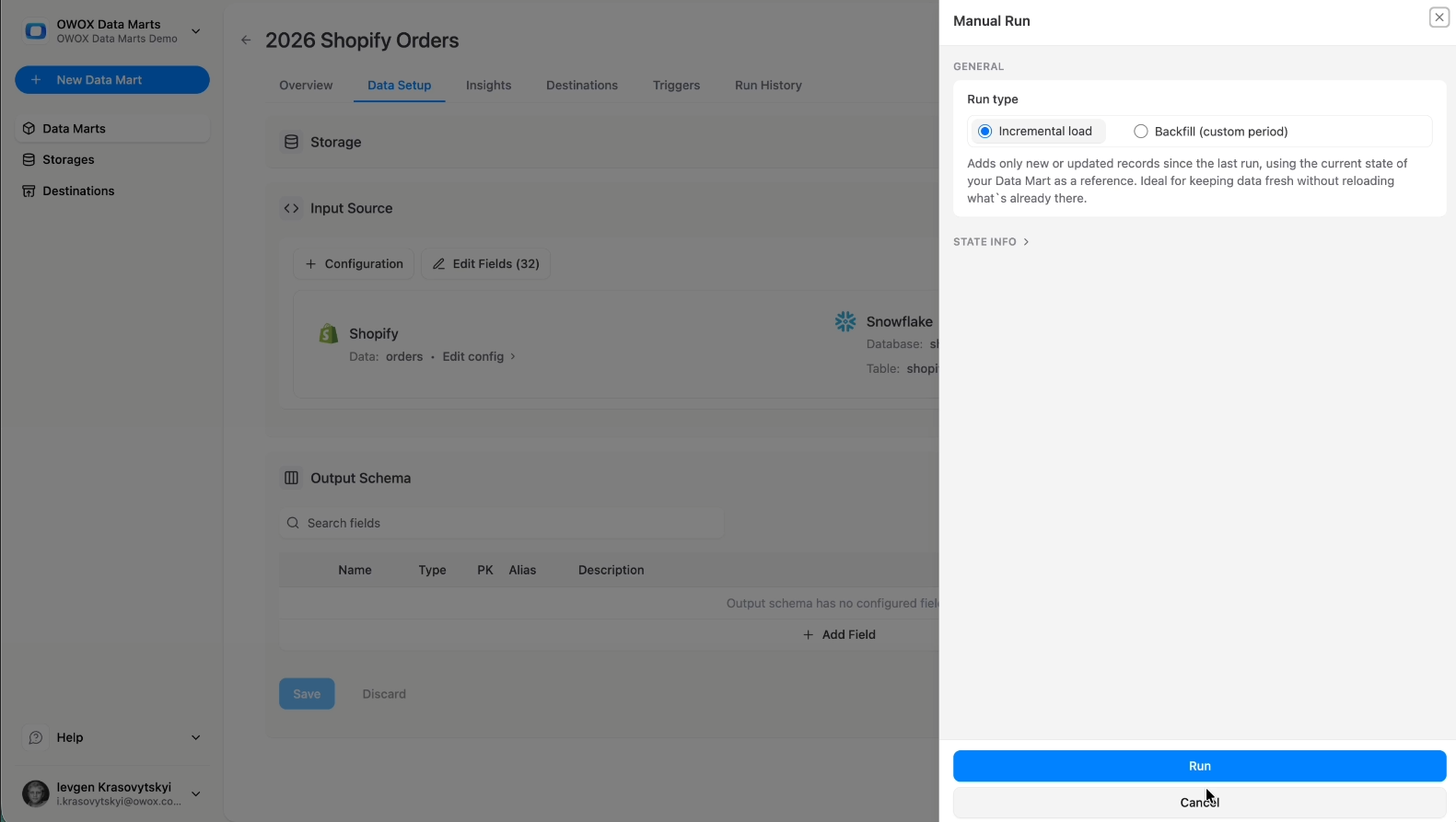This screenshot has width=1456, height=822.
Task: Click the pencil icon in Edit Fields
Action: pos(439,264)
